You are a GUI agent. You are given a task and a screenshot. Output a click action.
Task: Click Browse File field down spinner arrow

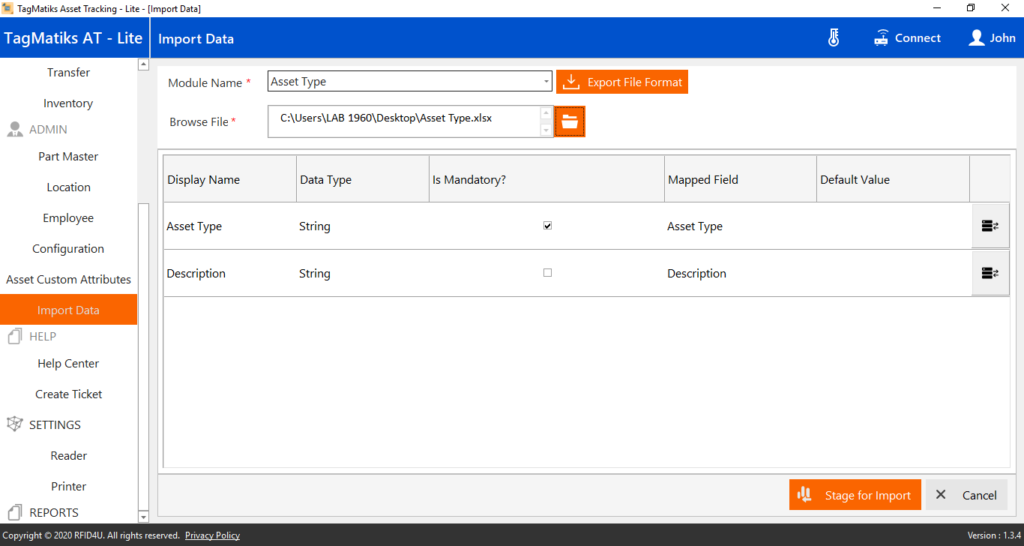click(x=547, y=129)
